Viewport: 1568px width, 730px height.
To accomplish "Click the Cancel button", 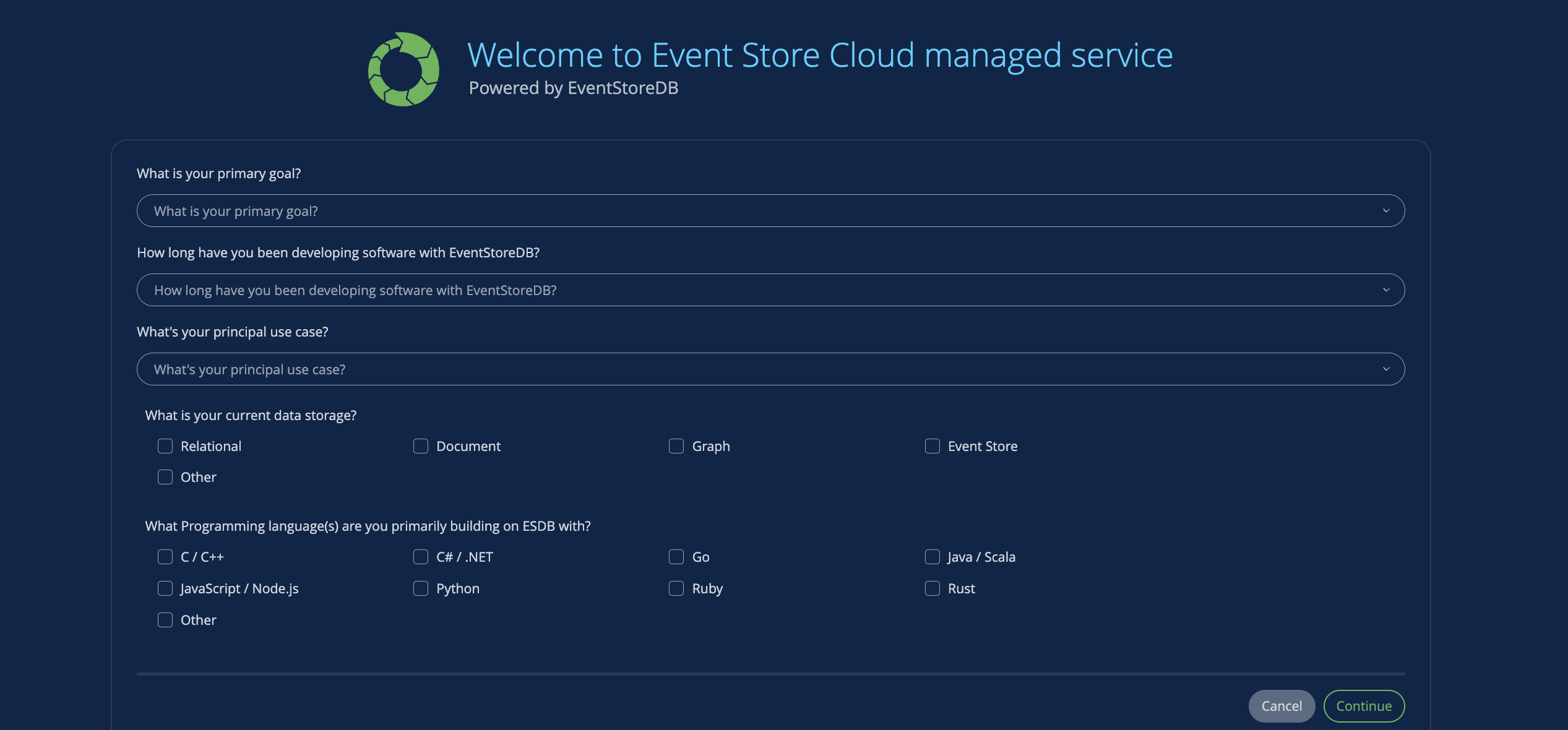I will tap(1282, 706).
